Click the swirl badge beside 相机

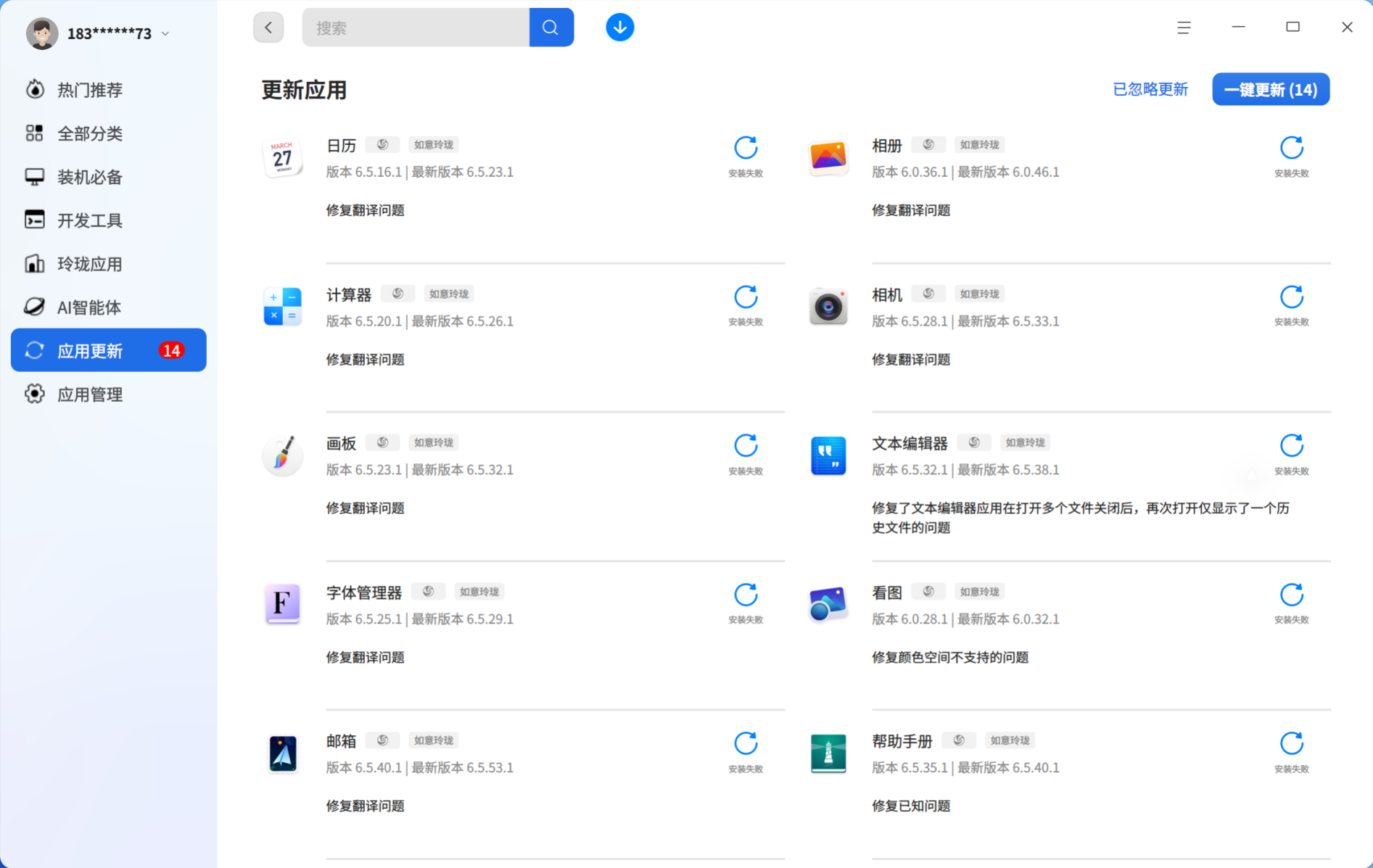tap(928, 294)
